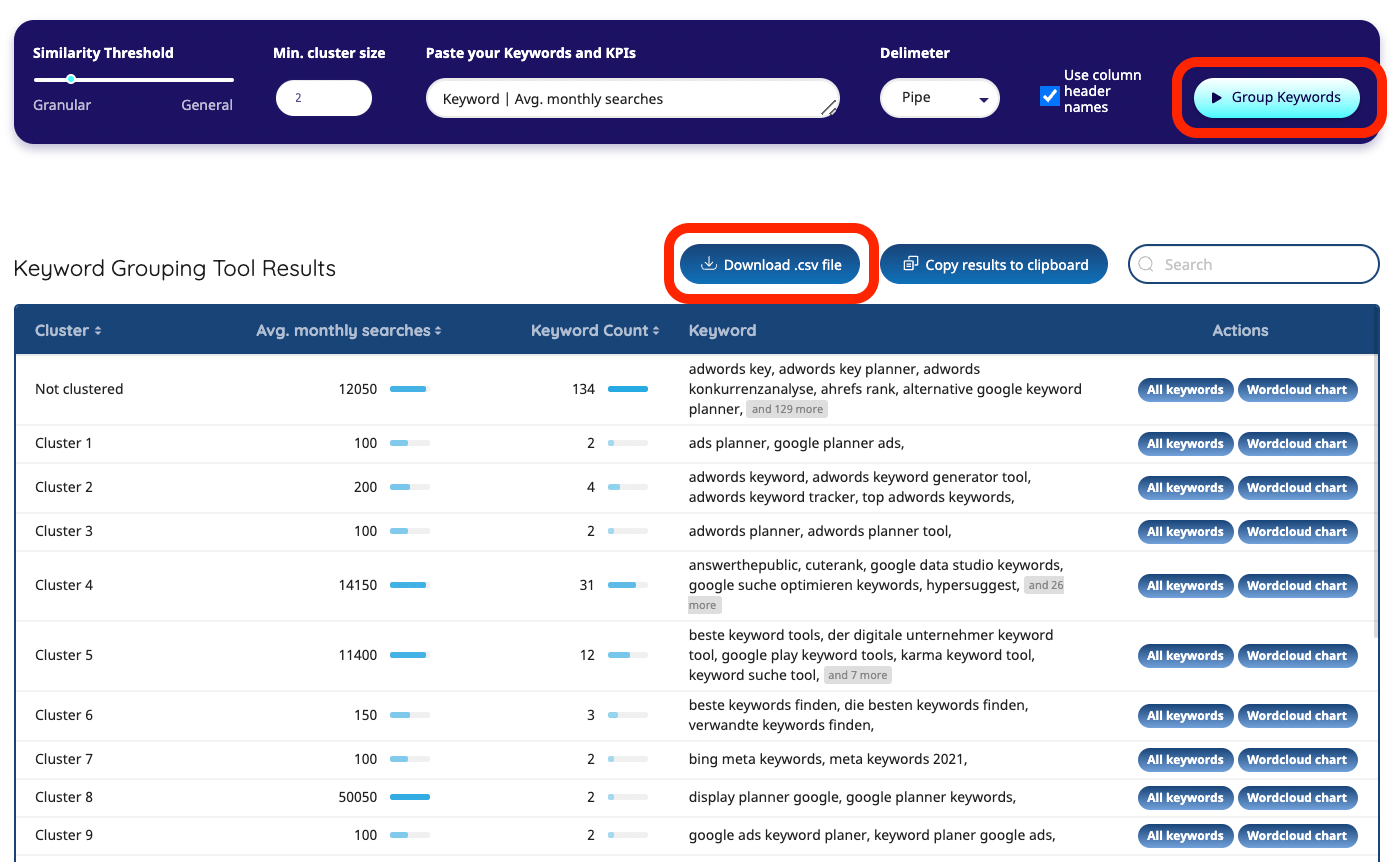Open Wordcloud chart for Cluster 6
1400x862 pixels.
(1297, 716)
